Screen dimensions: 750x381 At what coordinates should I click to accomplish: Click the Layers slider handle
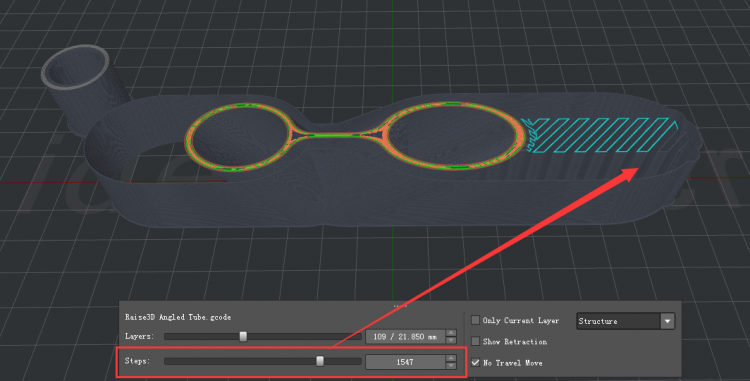[x=243, y=337]
